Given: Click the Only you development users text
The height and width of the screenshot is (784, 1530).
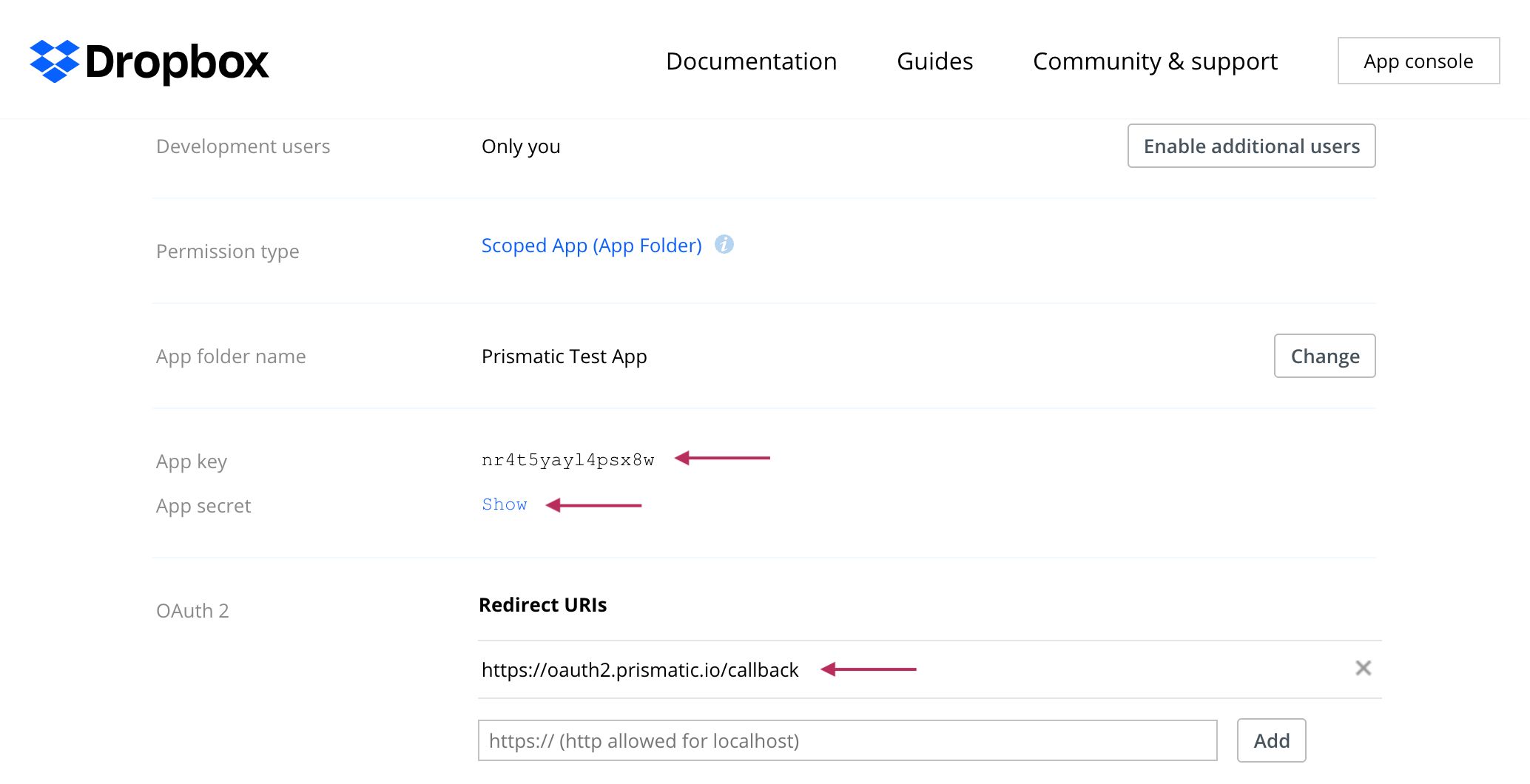Looking at the screenshot, I should [521, 146].
